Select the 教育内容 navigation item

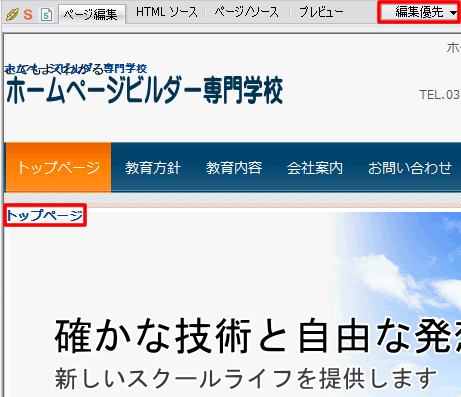[x=234, y=168]
